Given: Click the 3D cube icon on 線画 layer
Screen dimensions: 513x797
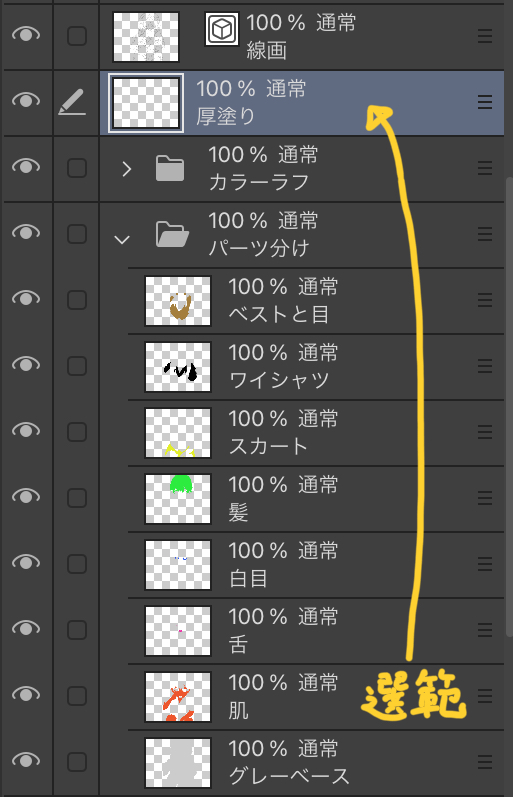Looking at the screenshot, I should coord(222,29).
